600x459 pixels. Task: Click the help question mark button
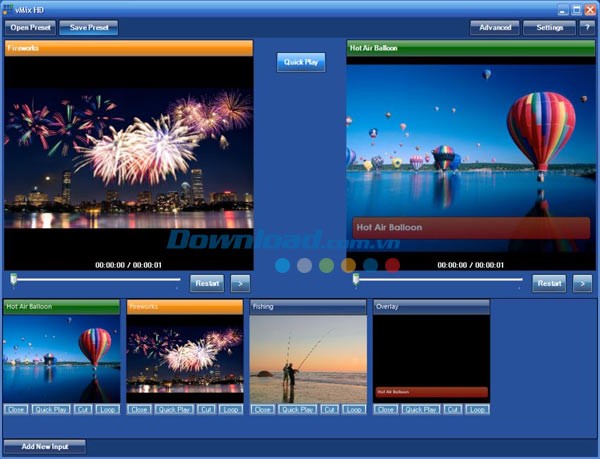coord(586,28)
